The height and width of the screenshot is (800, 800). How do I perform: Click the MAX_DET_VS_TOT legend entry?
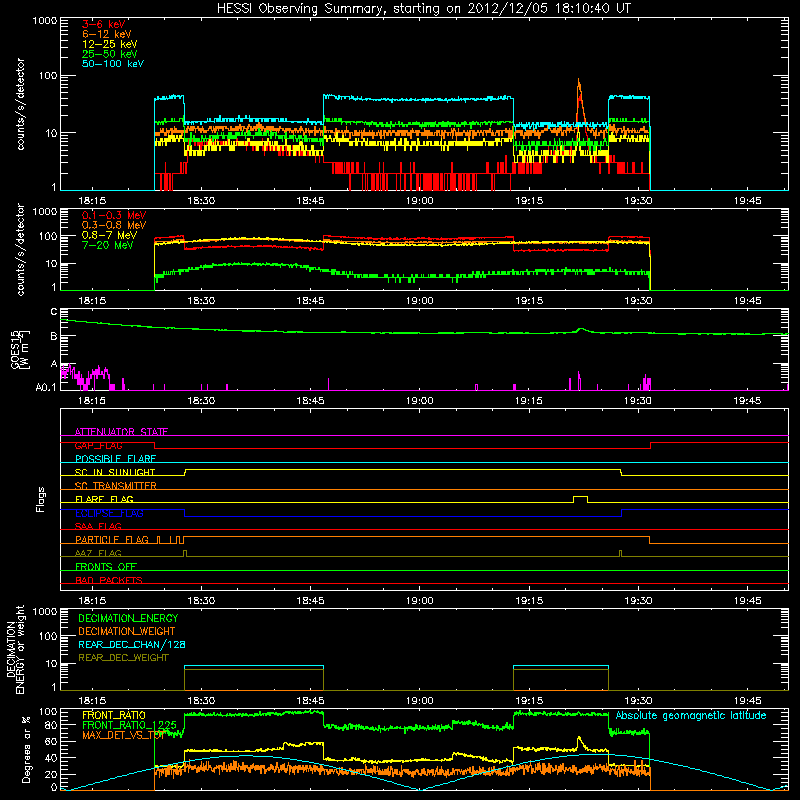point(124,735)
